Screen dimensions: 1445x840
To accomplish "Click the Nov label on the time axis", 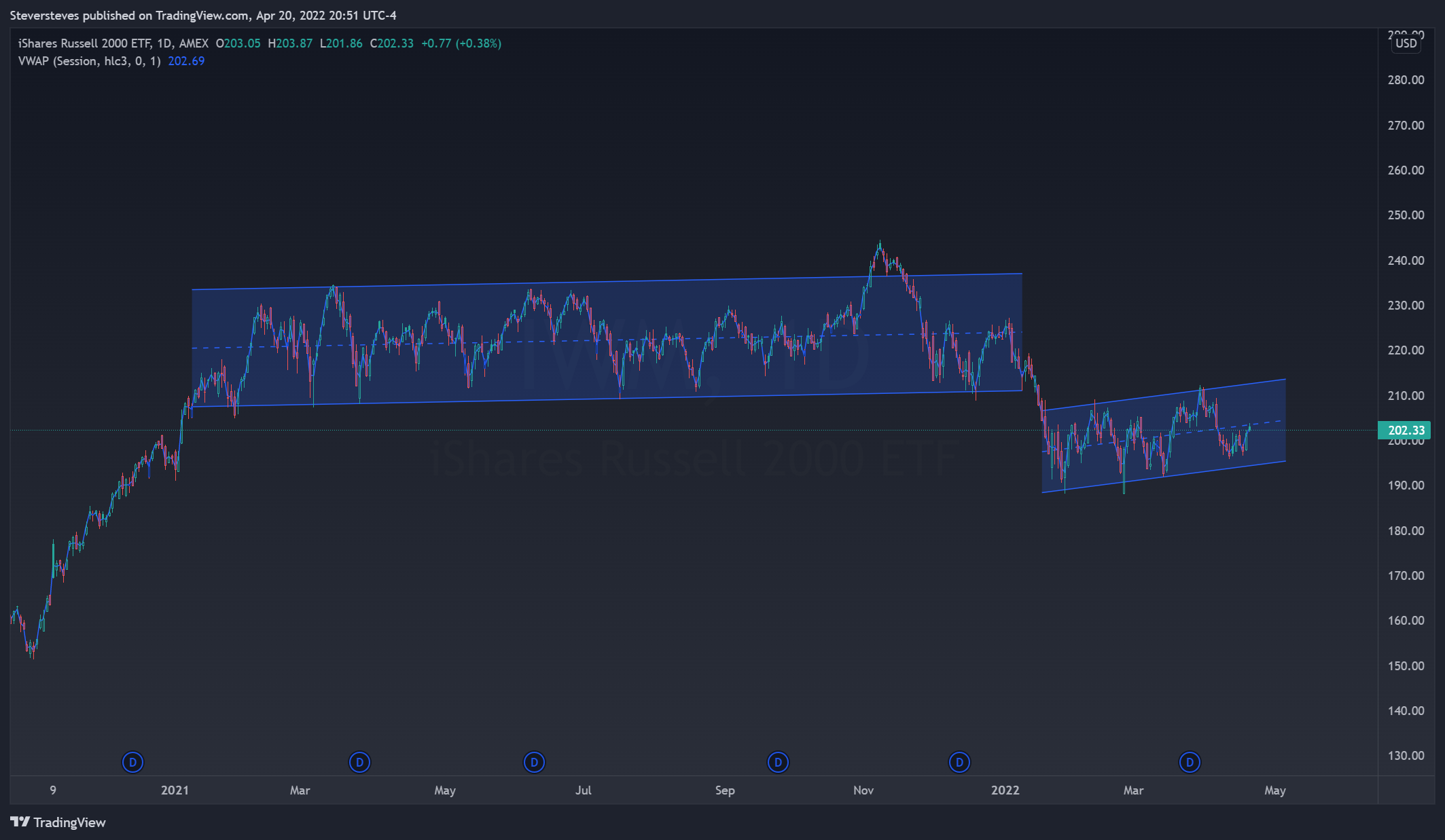I will coord(863,790).
